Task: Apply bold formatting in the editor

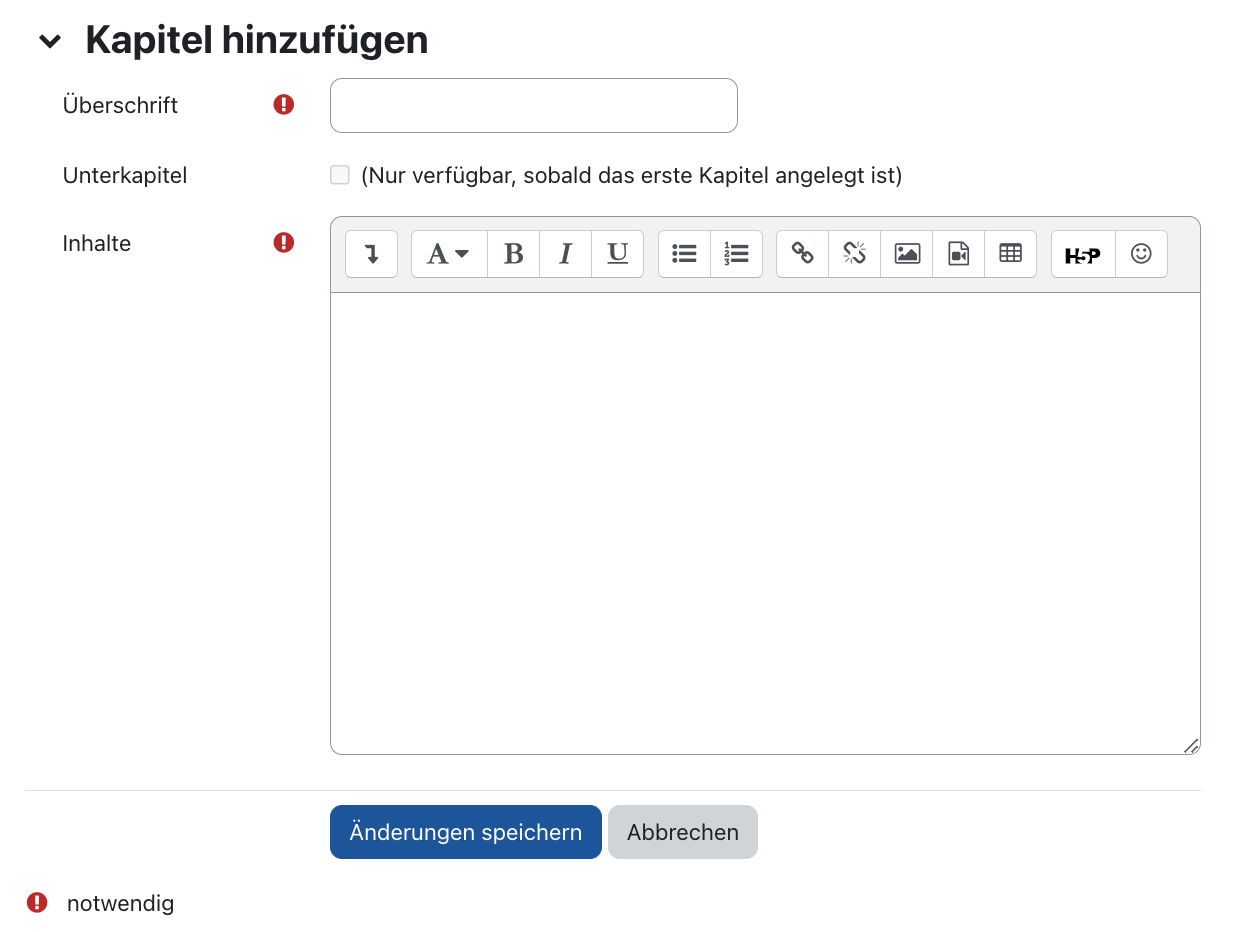Action: (513, 254)
